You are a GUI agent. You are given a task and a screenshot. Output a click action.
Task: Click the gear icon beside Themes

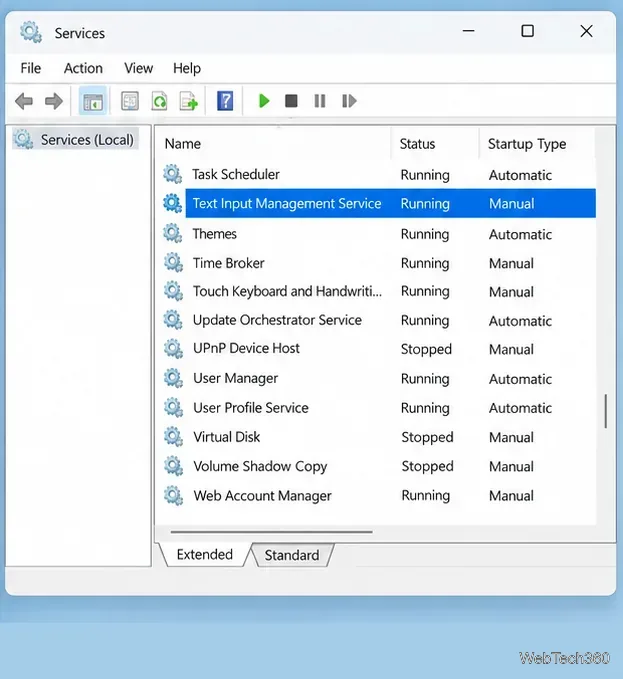(x=173, y=233)
